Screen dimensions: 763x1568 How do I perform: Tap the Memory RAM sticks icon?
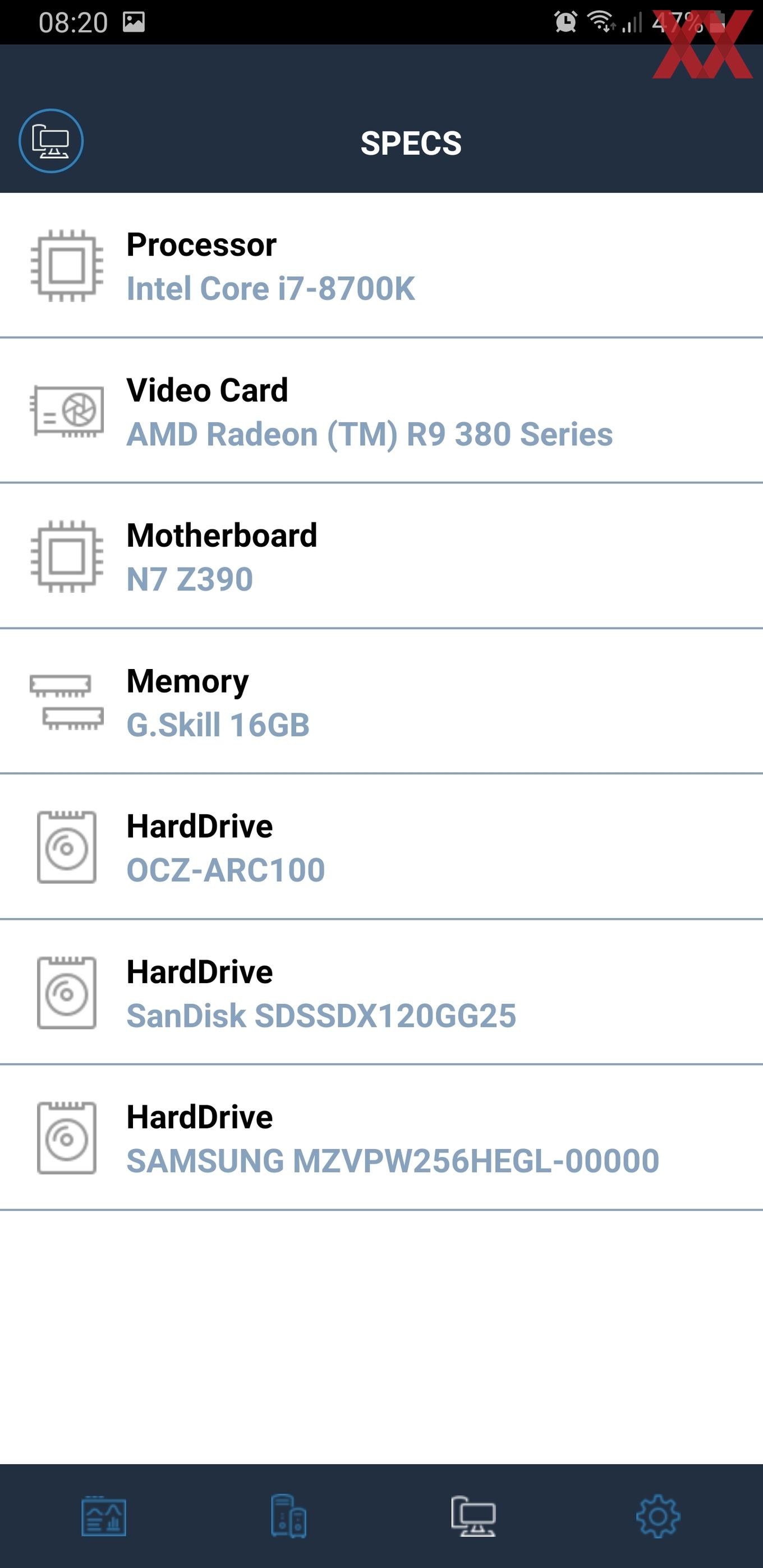click(67, 702)
